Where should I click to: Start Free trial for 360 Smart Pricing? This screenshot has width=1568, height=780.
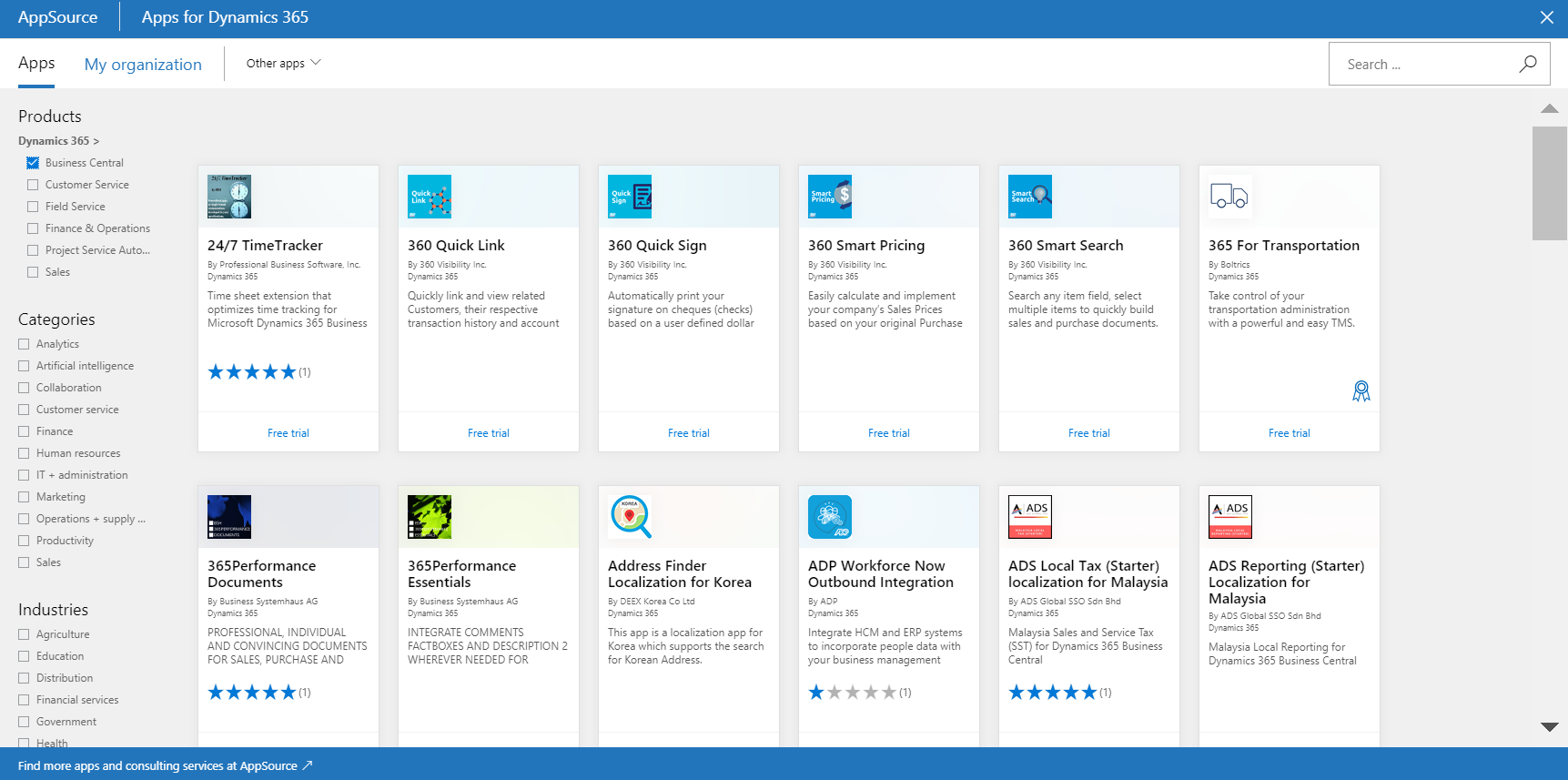pos(889,433)
